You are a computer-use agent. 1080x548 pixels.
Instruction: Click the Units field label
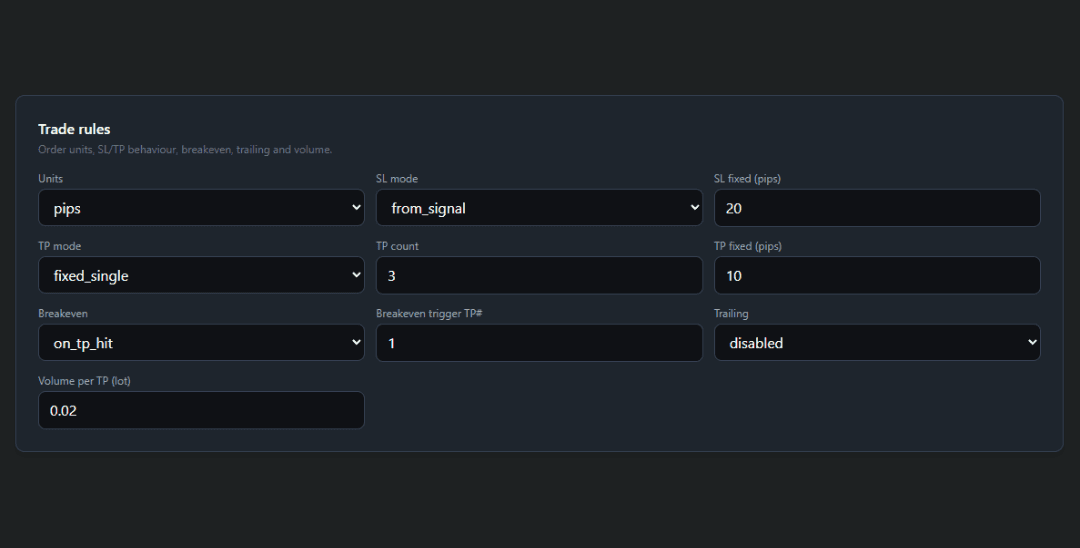click(x=50, y=179)
